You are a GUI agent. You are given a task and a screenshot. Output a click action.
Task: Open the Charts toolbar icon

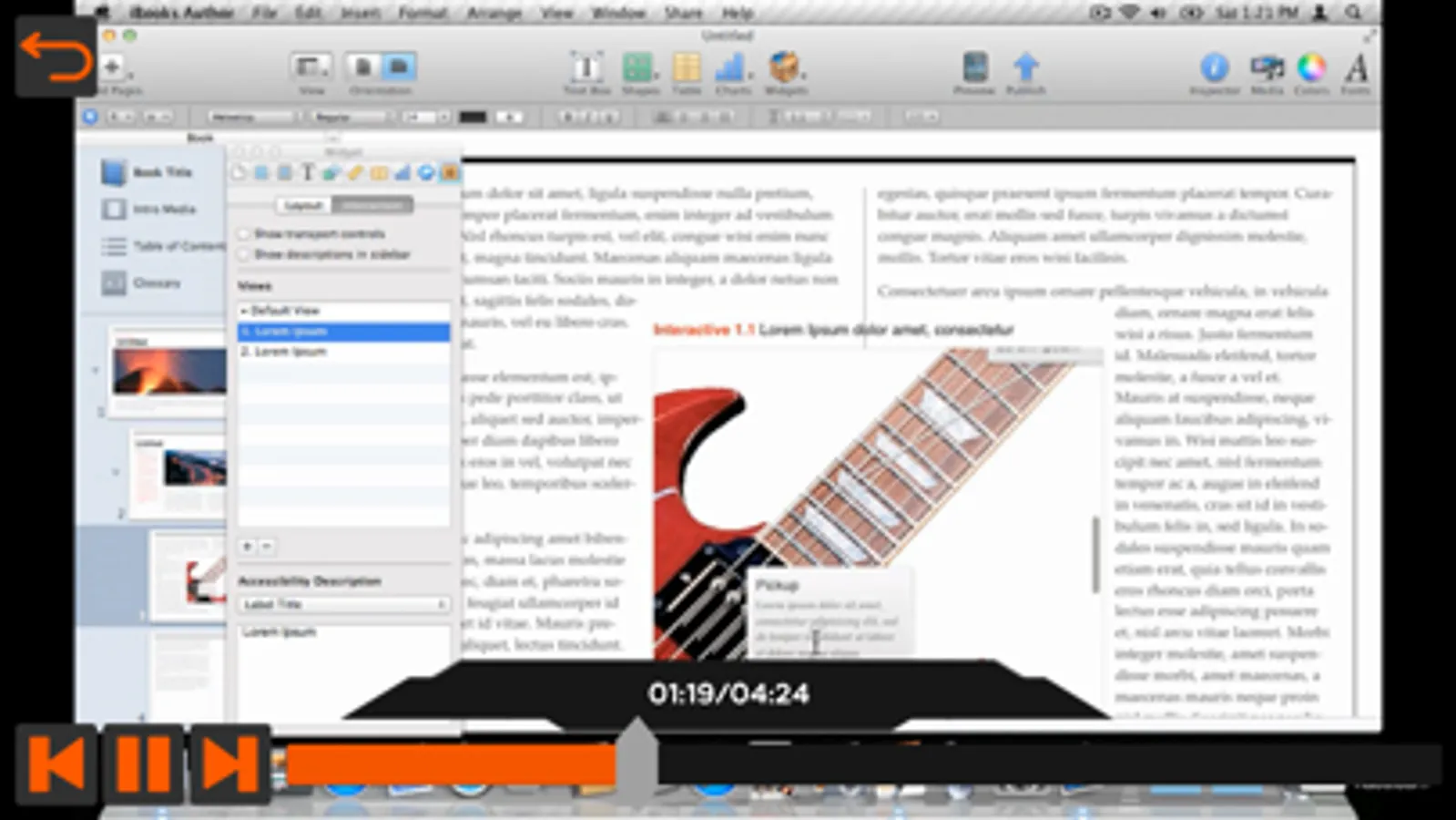pos(731,67)
